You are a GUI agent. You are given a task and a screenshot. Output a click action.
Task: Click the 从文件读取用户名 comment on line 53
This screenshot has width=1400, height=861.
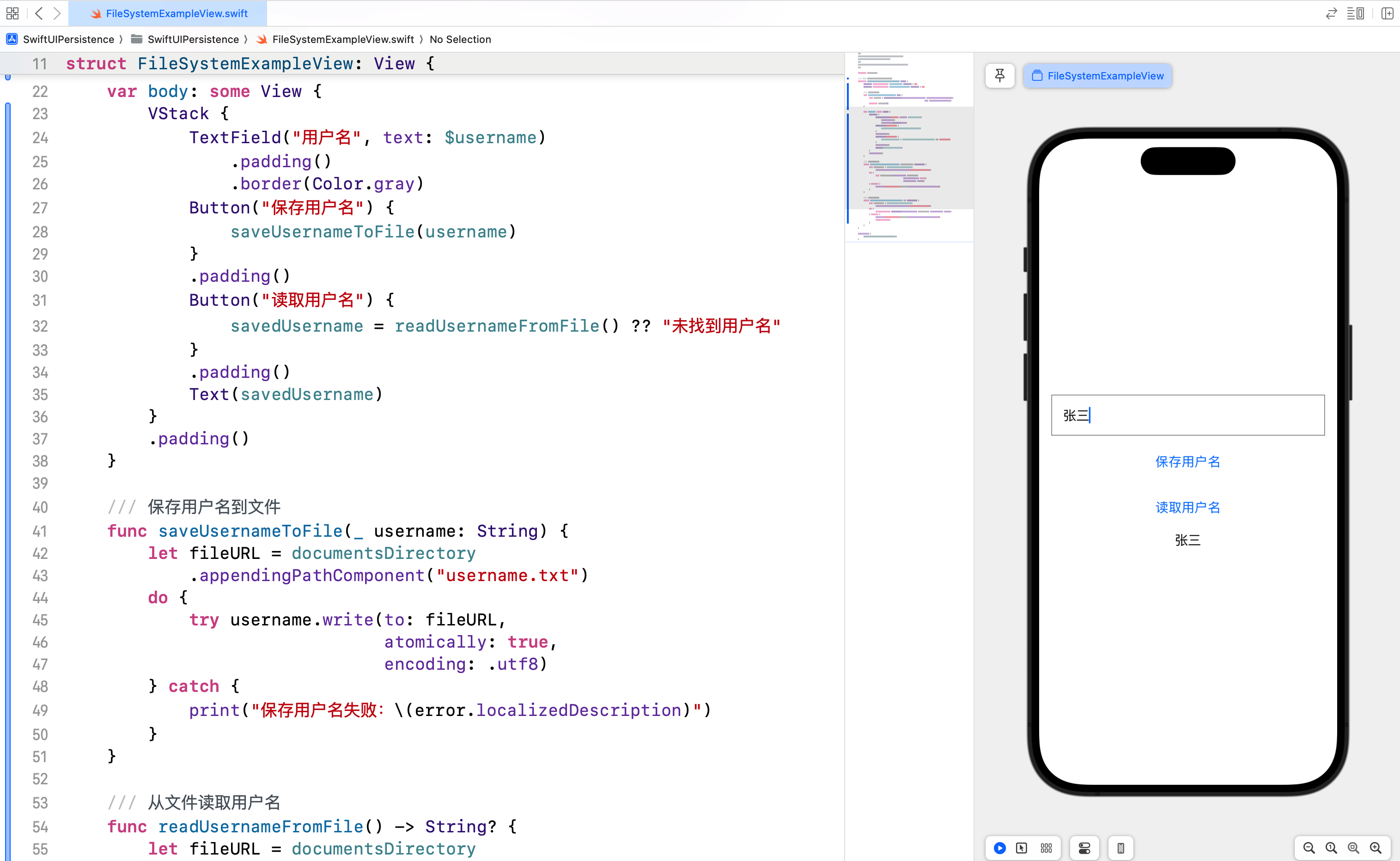(214, 803)
